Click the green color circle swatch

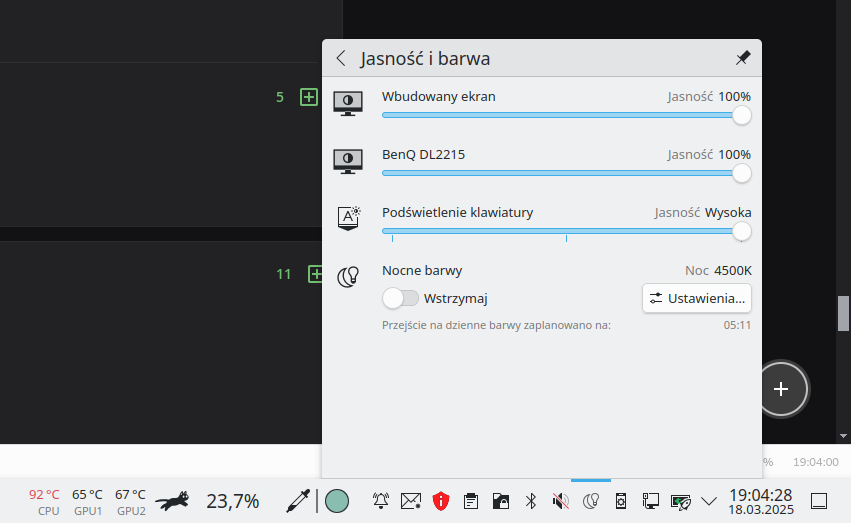[336, 501]
